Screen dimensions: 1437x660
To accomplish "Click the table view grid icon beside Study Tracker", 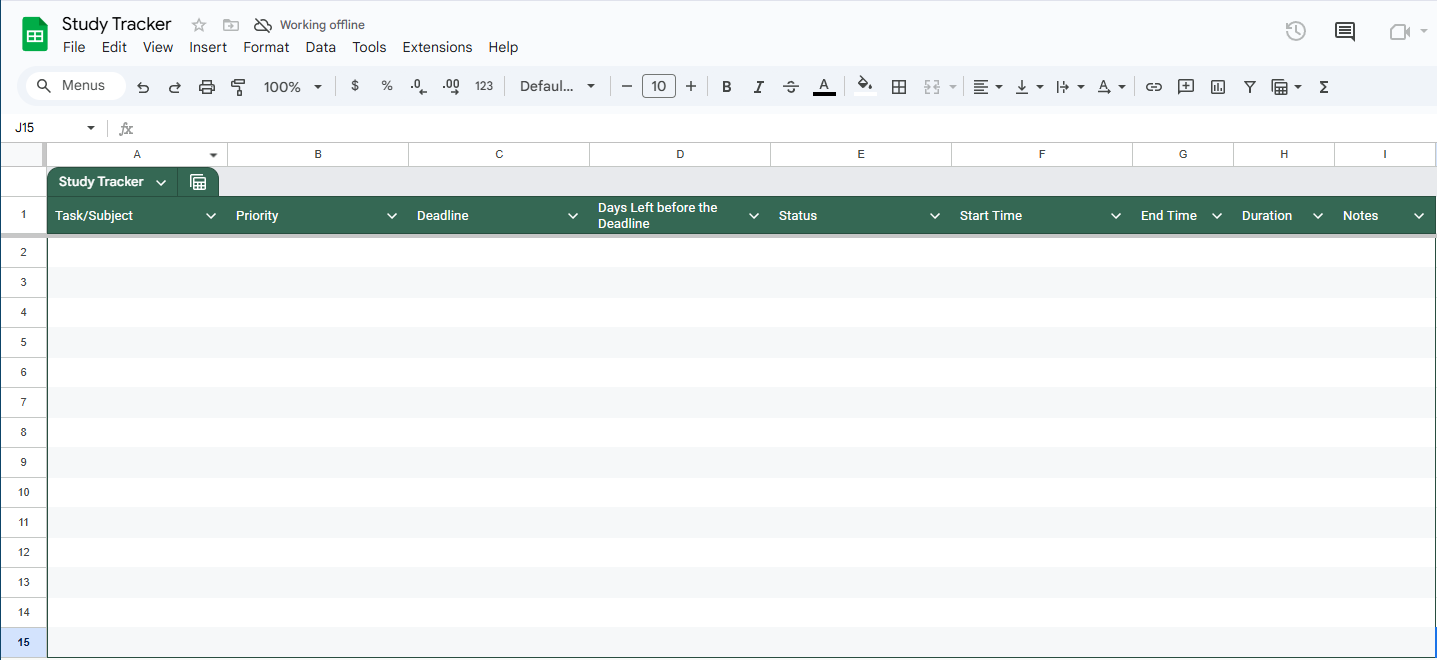I will (198, 182).
